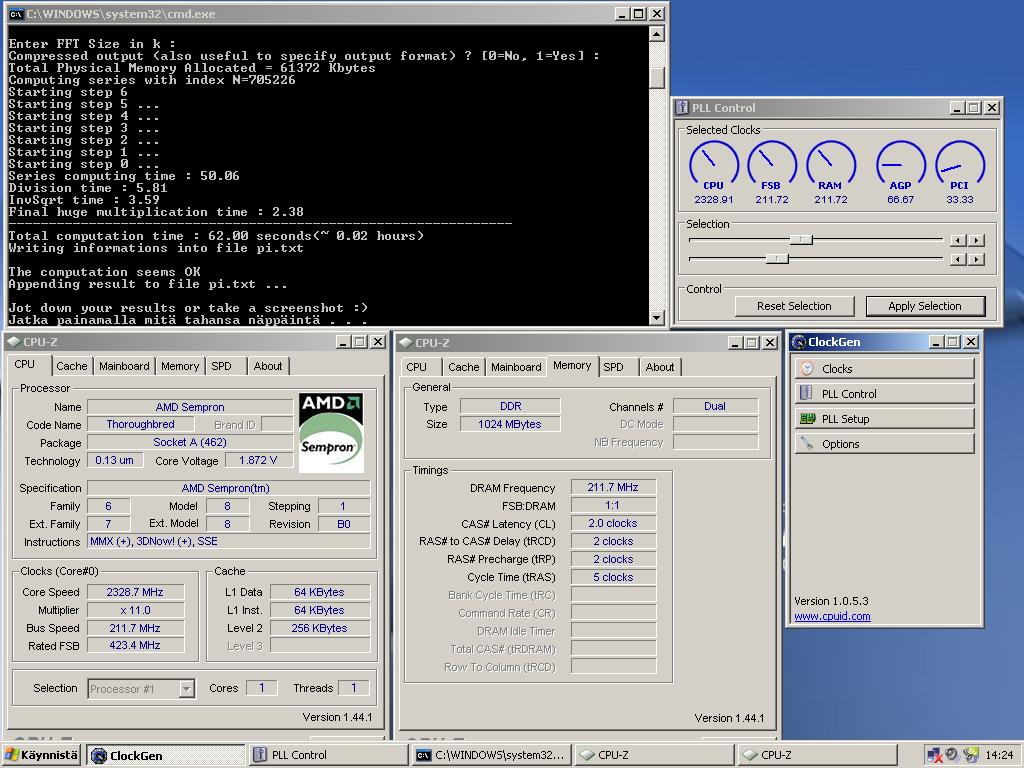The width and height of the screenshot is (1024, 768).
Task: Click the PLL Control icon in ClockGen list
Action: coord(807,393)
